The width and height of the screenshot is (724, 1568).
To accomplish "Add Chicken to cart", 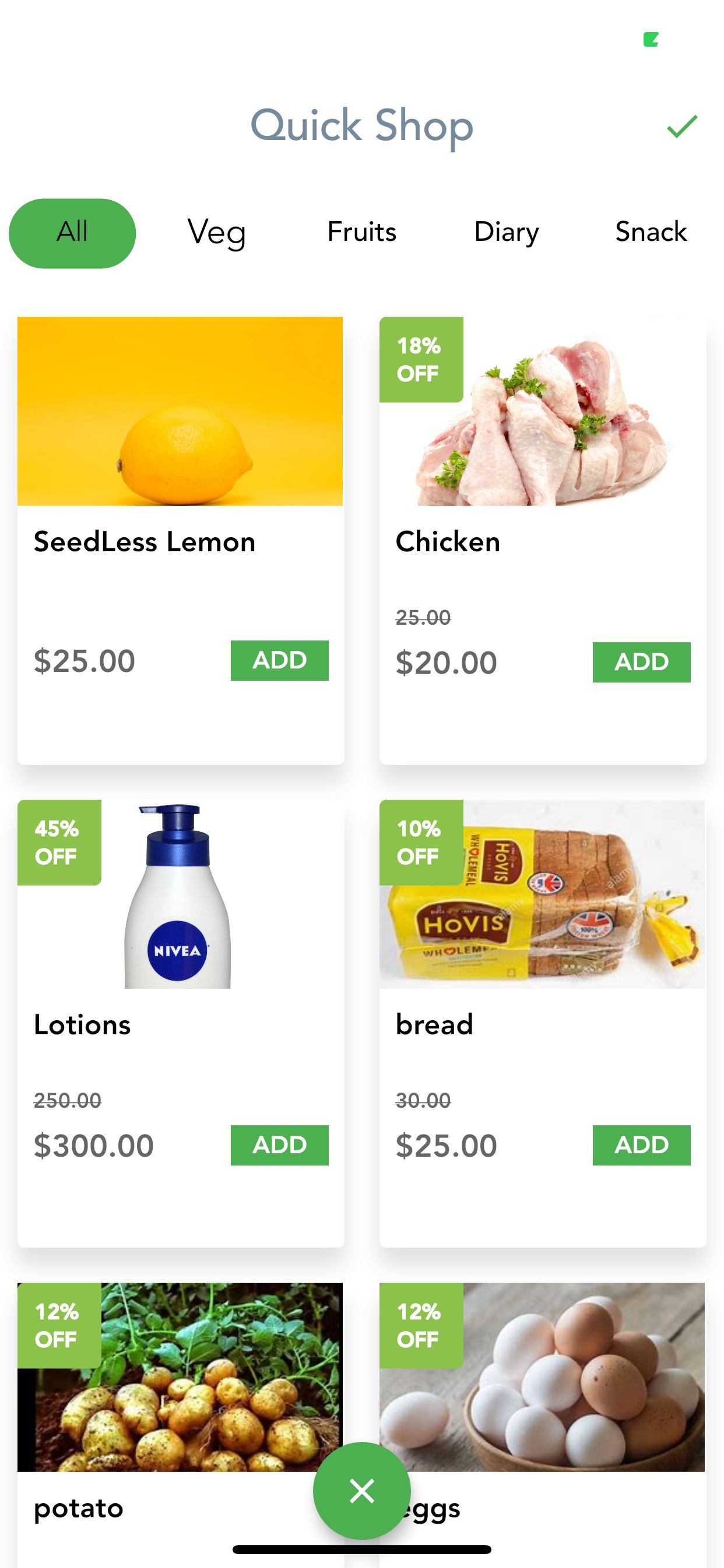I will pyautogui.click(x=641, y=662).
